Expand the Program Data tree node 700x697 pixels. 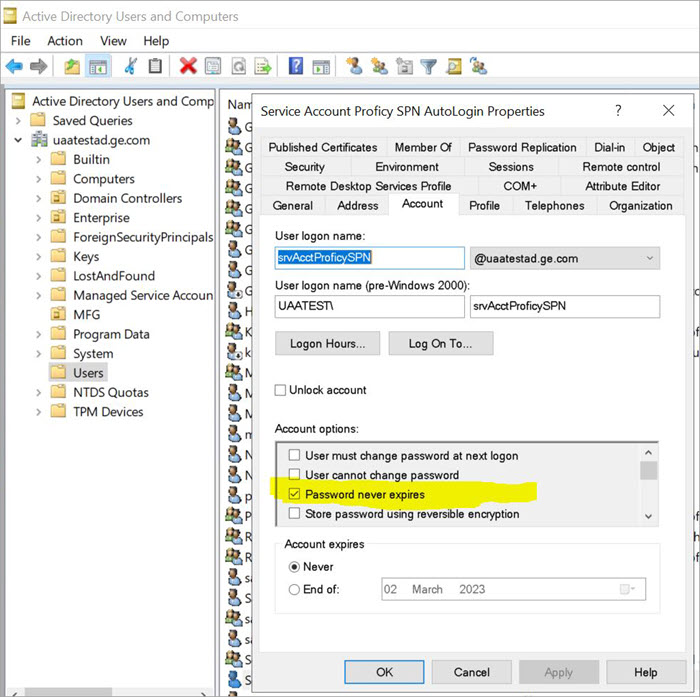point(38,334)
